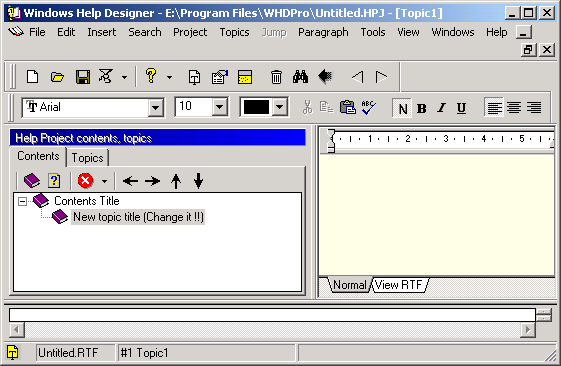Image resolution: width=561 pixels, height=366 pixels.
Task: Toggle Normal text style N button
Action: [402, 108]
